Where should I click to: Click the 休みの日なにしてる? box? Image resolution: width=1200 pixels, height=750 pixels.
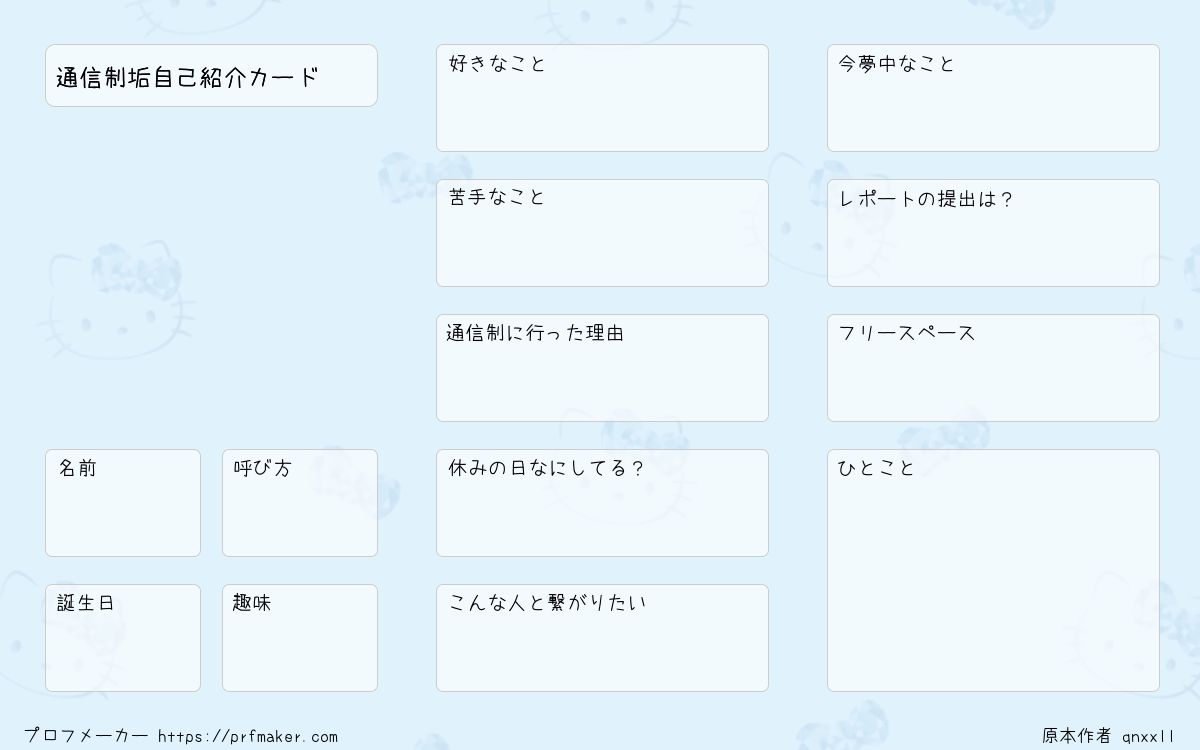click(x=602, y=503)
